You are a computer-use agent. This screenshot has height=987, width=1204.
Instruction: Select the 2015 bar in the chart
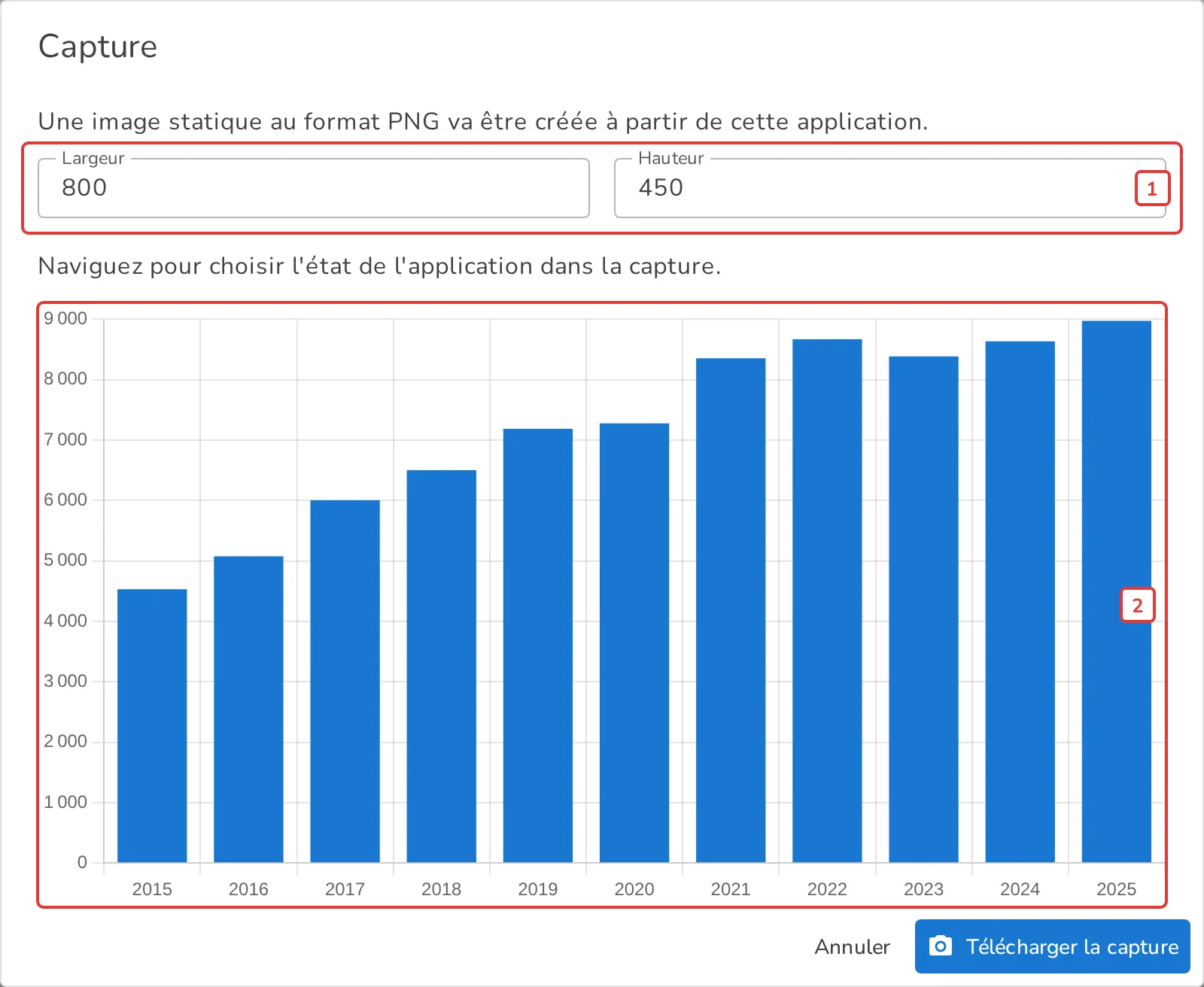click(152, 725)
